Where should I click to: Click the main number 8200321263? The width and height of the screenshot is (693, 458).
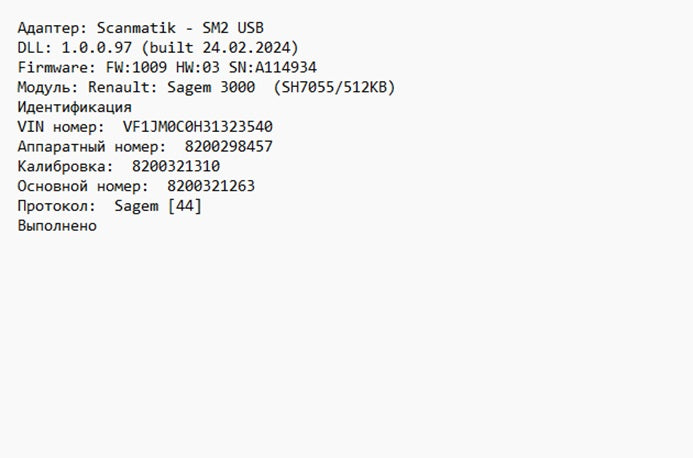(211, 186)
